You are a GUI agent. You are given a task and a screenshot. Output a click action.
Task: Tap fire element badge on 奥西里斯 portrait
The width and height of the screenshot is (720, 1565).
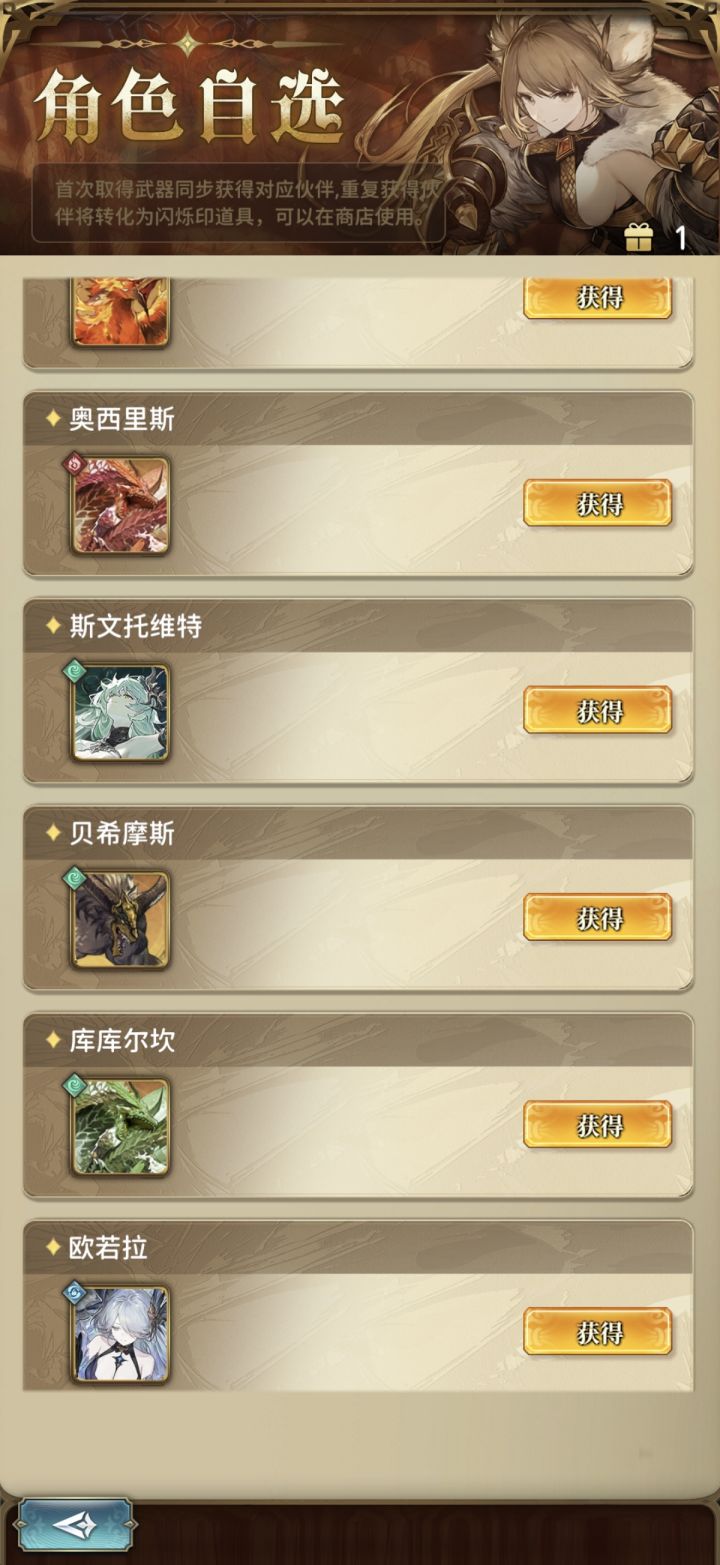(x=76, y=464)
